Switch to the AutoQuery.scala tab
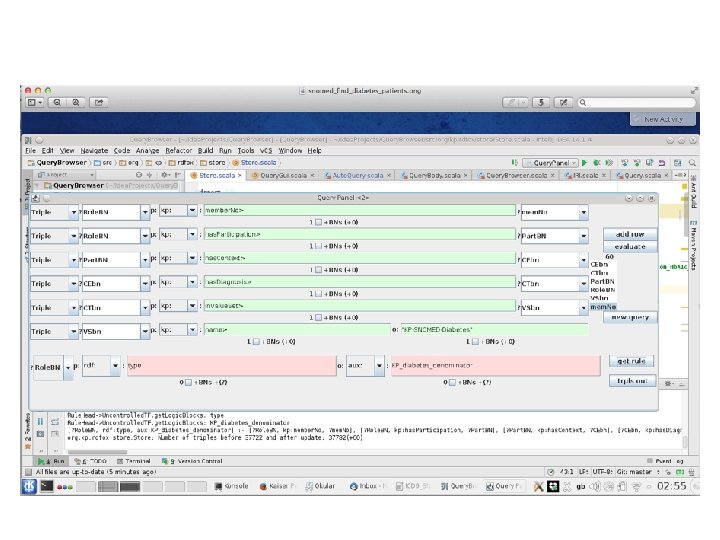The height and width of the screenshot is (540, 720). click(357, 175)
